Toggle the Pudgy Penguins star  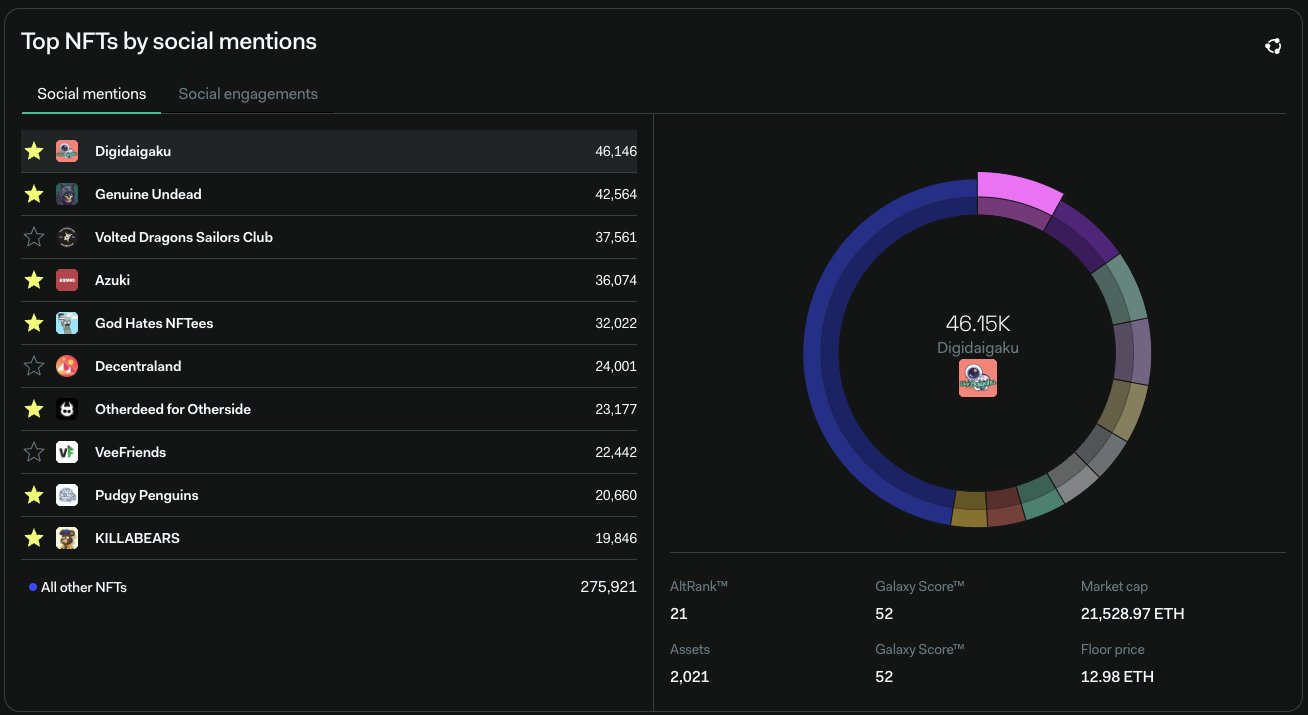click(x=34, y=495)
